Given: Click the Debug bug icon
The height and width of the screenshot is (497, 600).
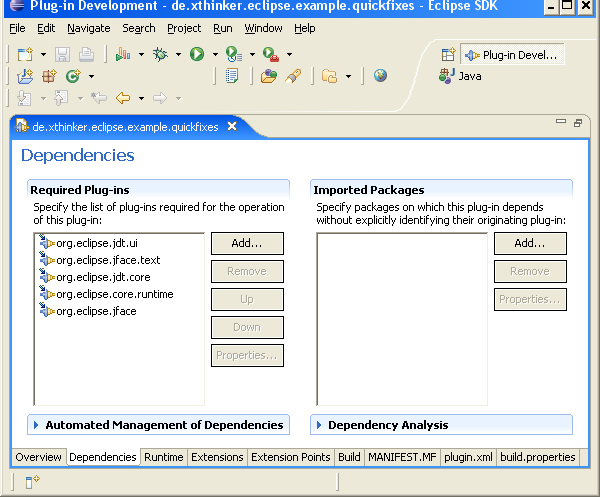Looking at the screenshot, I should [160, 54].
